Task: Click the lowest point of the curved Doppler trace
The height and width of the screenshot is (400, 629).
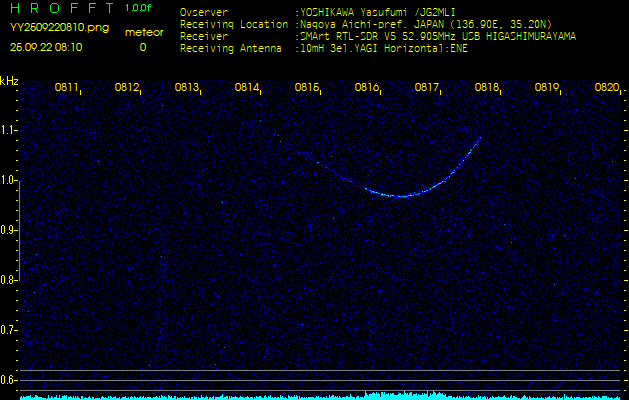Action: (x=400, y=196)
